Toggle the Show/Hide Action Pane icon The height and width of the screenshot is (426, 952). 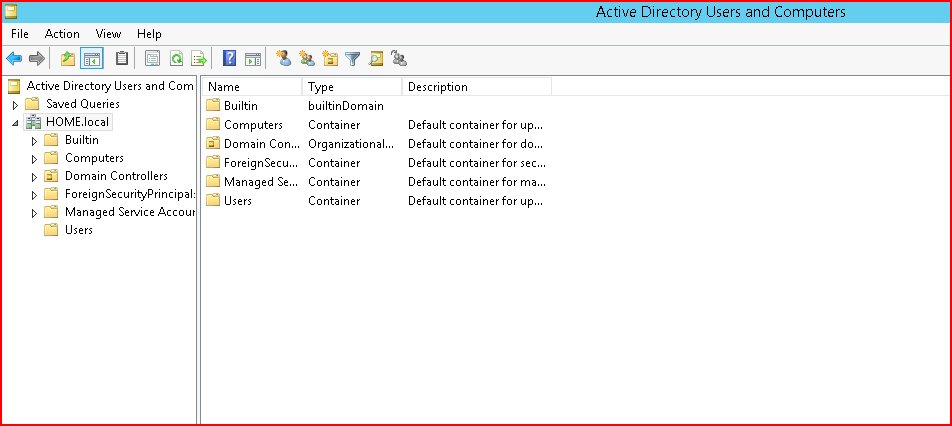tap(253, 59)
